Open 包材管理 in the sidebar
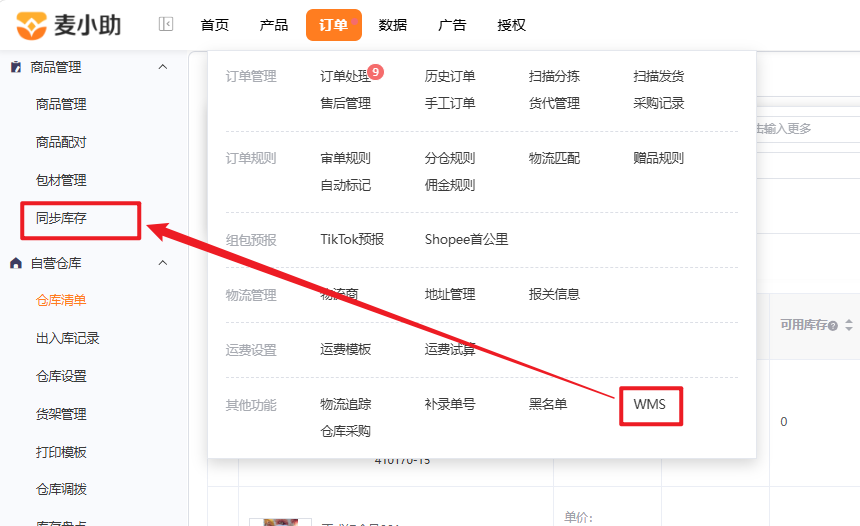Viewport: 860px width, 526px height. (61, 180)
